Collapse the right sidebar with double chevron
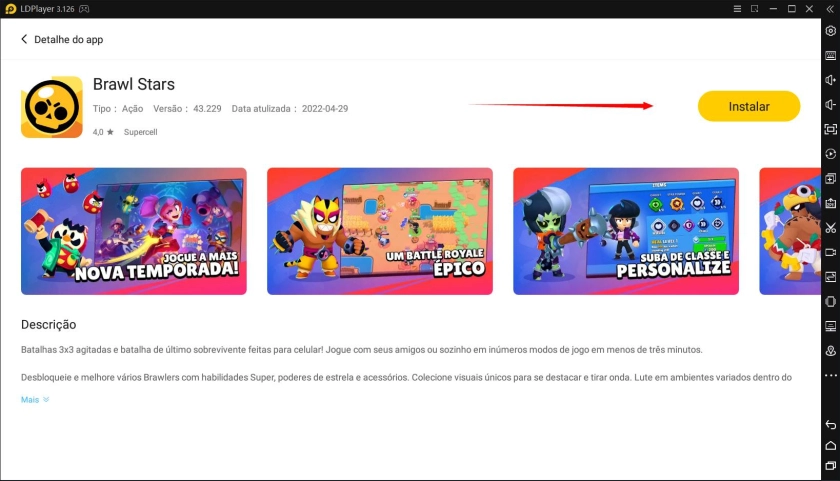Screen dimensions: 840x481 coord(830,9)
